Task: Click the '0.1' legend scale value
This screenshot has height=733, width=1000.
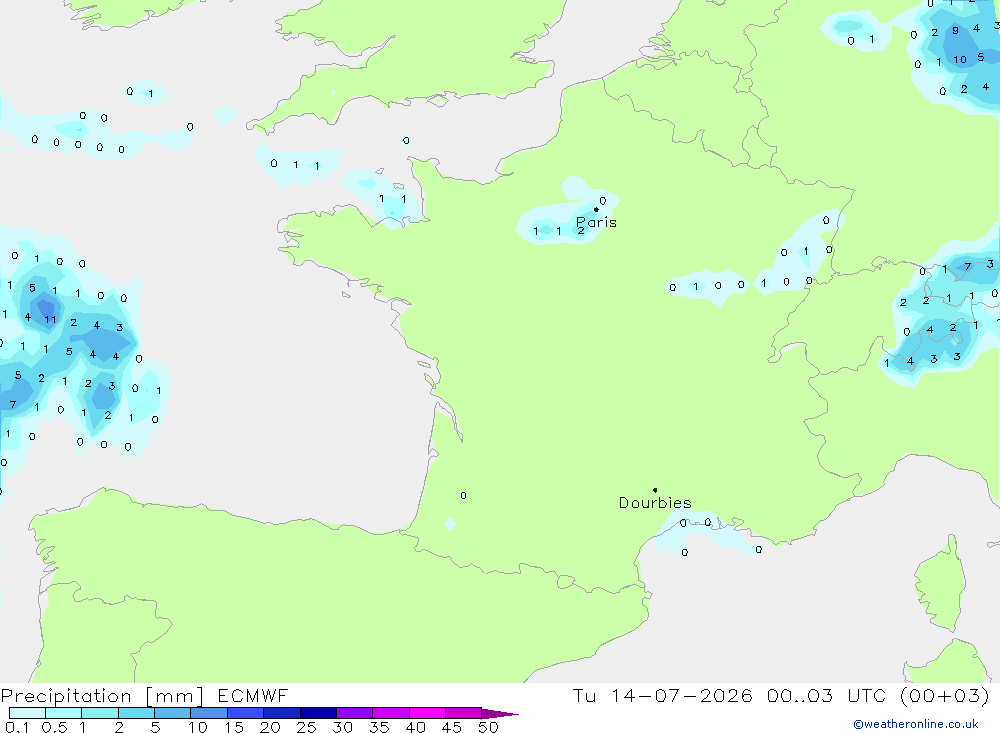Action: click(17, 727)
